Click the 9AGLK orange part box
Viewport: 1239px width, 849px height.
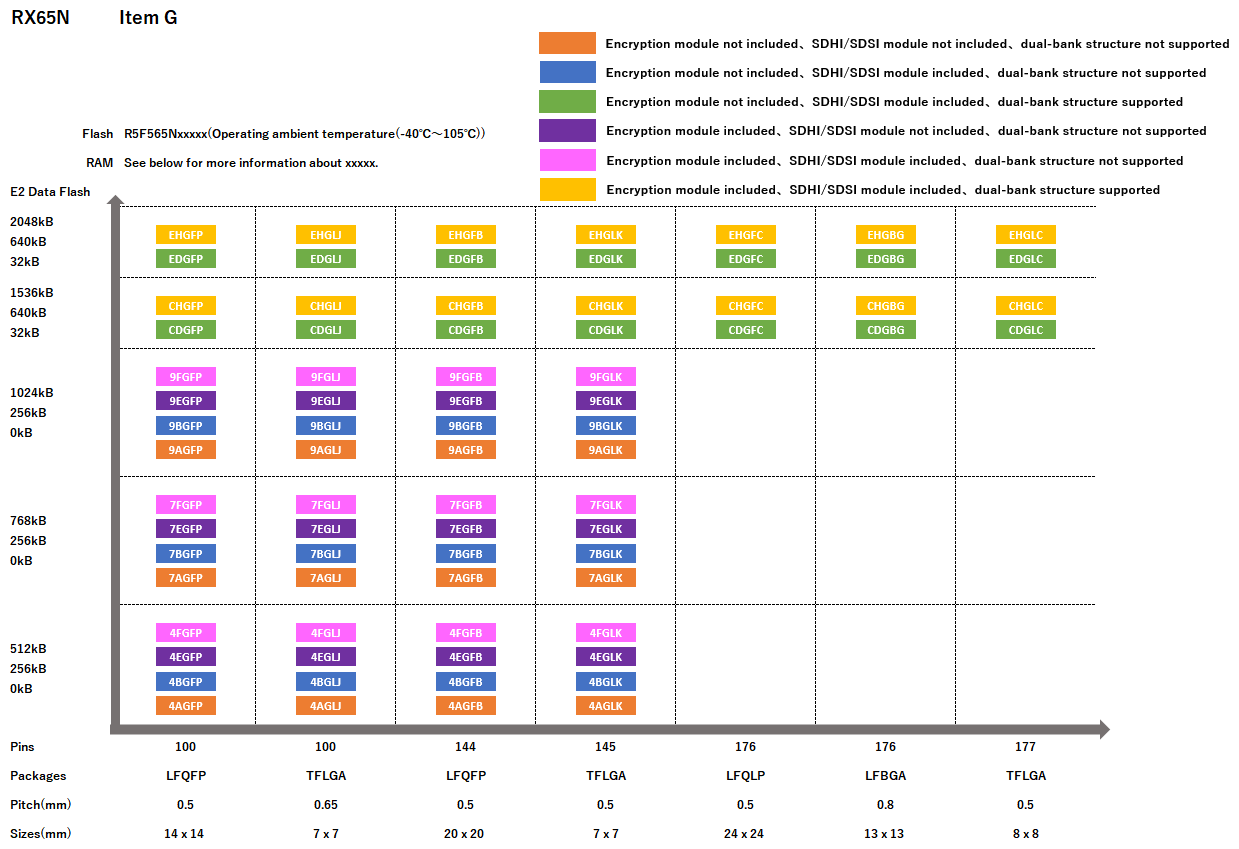(605, 450)
